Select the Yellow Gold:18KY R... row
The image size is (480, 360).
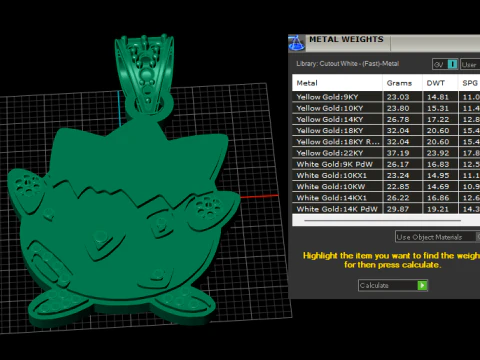[386, 142]
